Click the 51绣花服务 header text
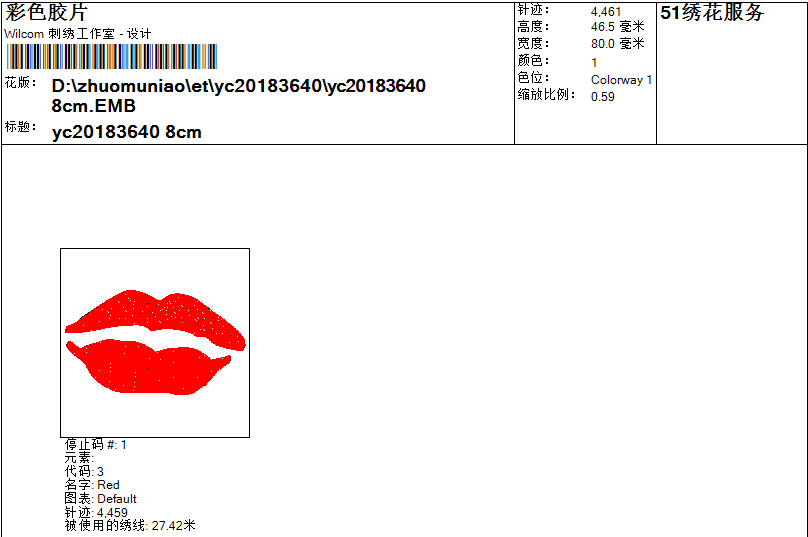 coord(712,12)
